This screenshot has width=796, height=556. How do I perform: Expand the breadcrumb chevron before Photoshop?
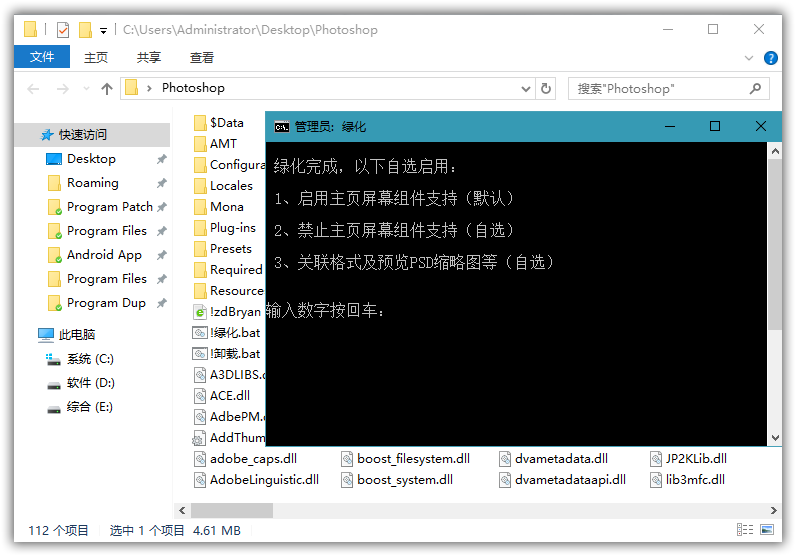tap(149, 89)
